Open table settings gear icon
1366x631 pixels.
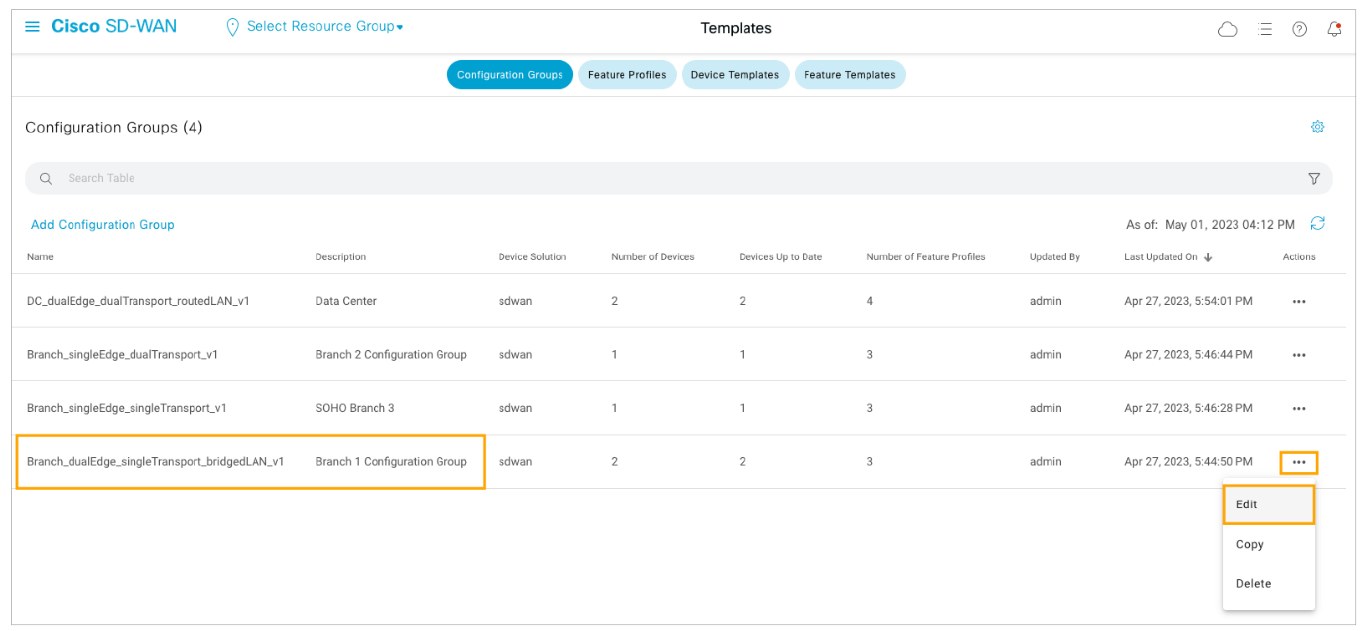click(x=1317, y=127)
